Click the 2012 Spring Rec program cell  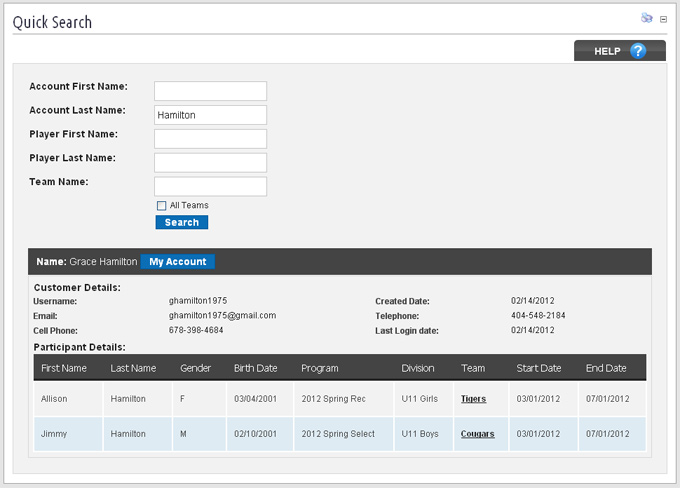344,399
